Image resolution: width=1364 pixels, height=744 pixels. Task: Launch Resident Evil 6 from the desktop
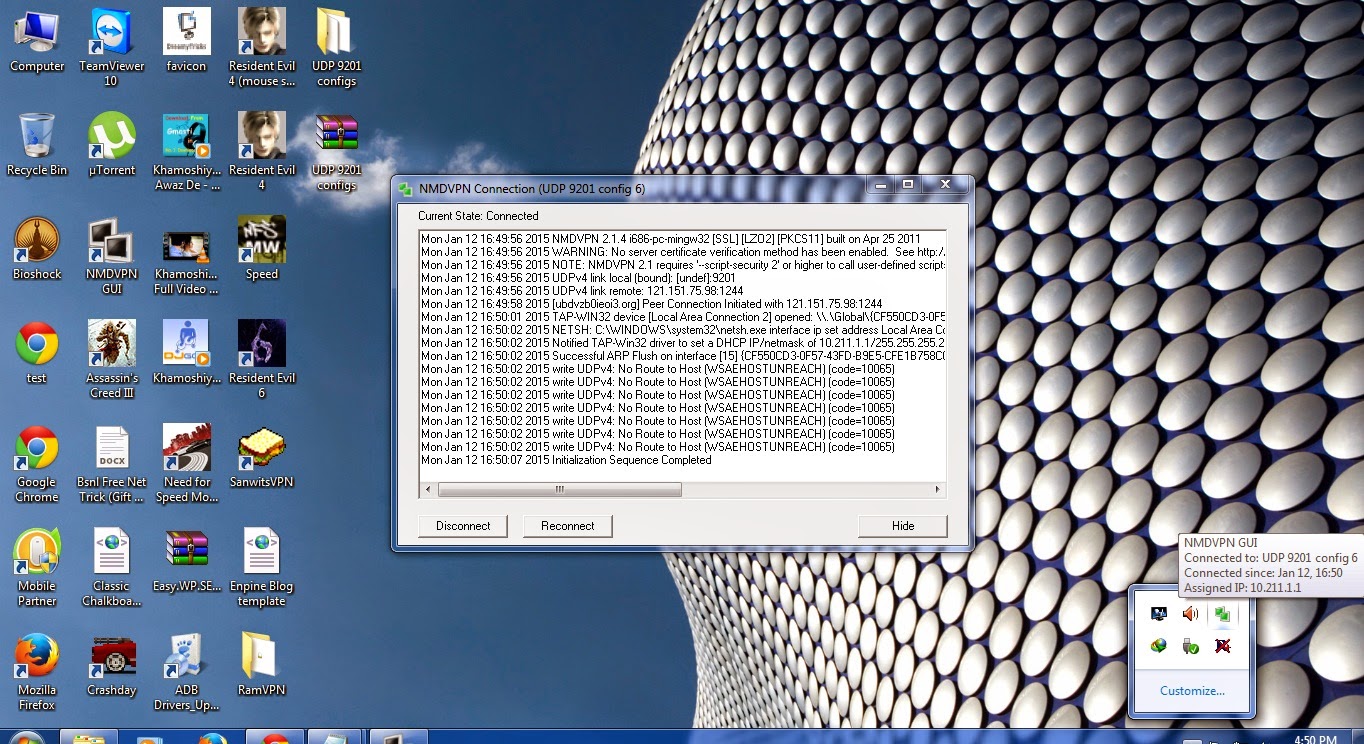(x=262, y=359)
